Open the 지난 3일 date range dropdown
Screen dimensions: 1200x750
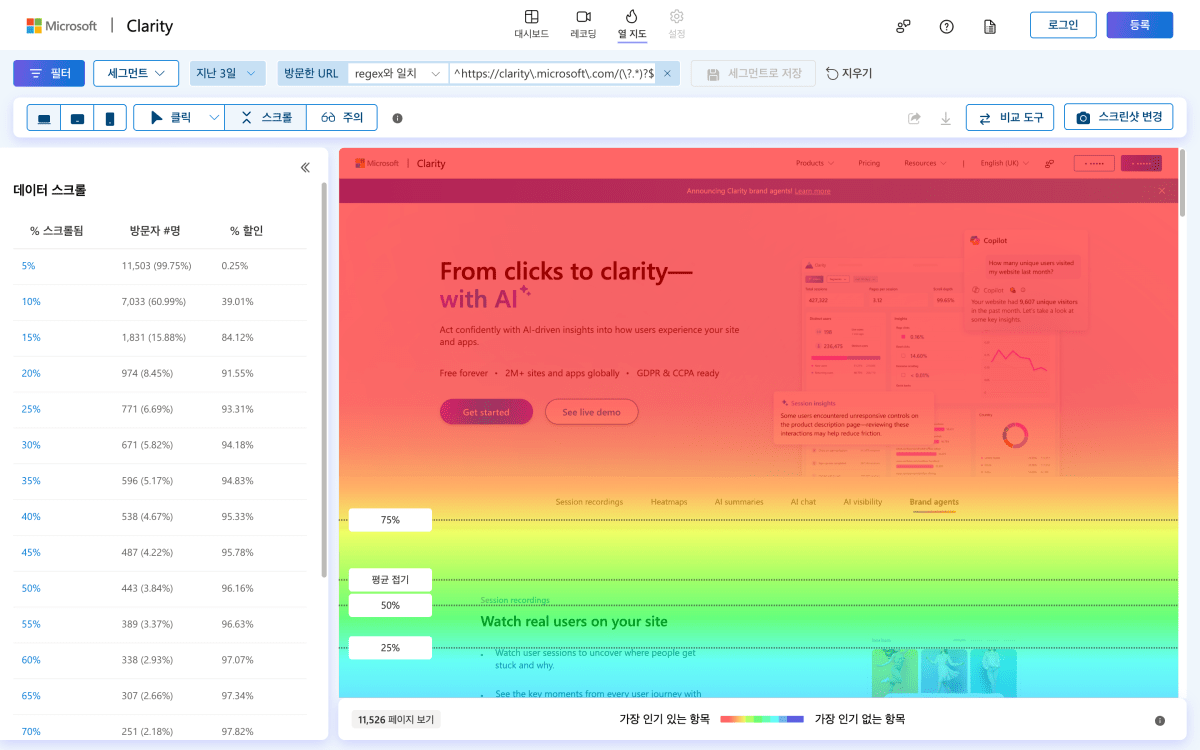[227, 73]
